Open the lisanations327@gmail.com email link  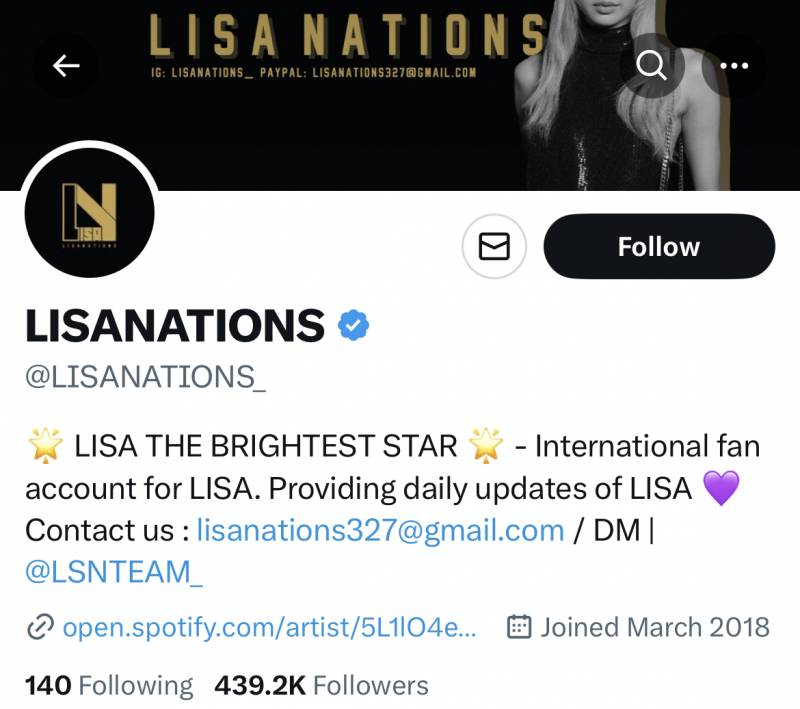coord(381,530)
